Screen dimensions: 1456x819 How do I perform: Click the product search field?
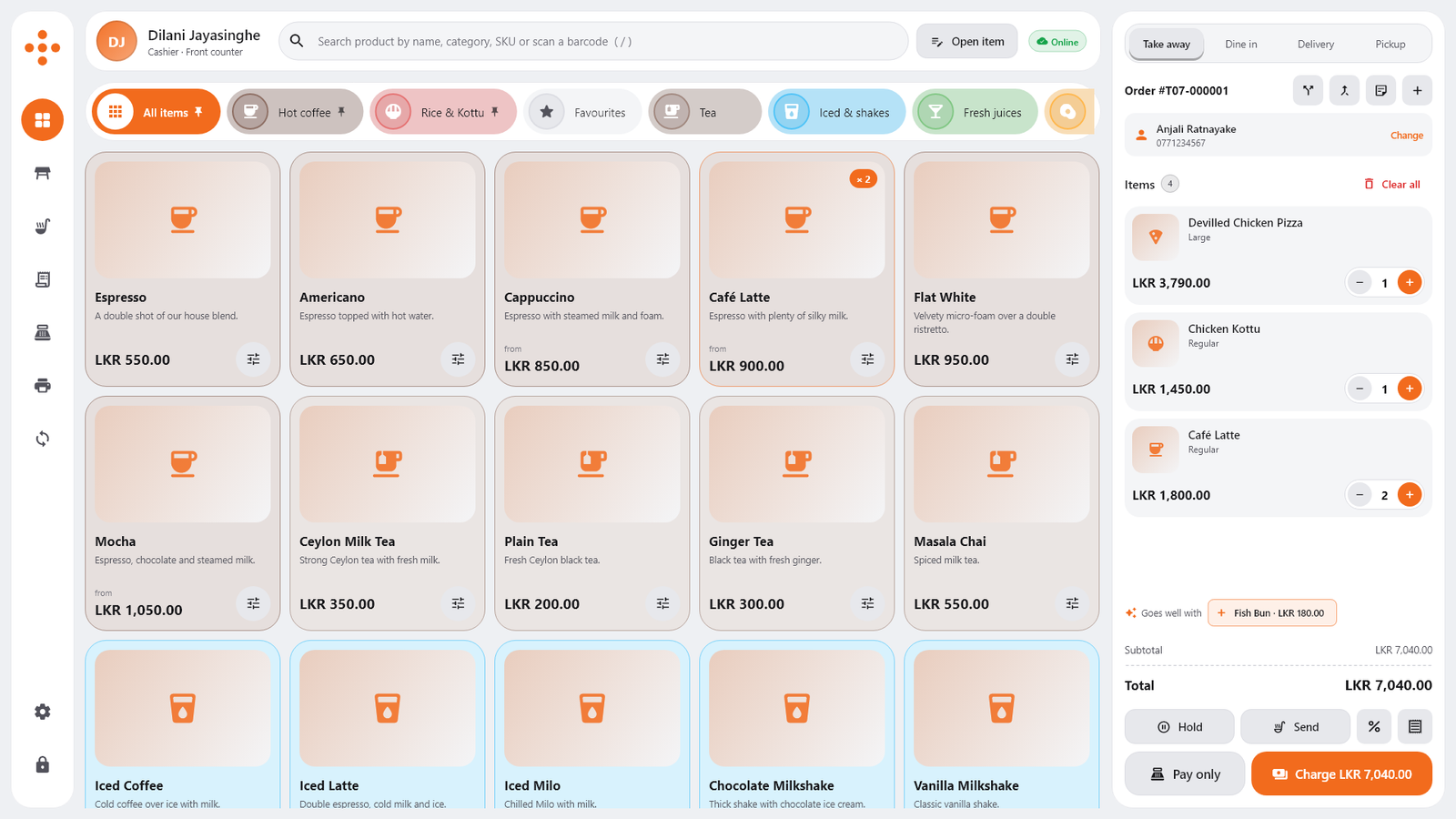[x=593, y=41]
